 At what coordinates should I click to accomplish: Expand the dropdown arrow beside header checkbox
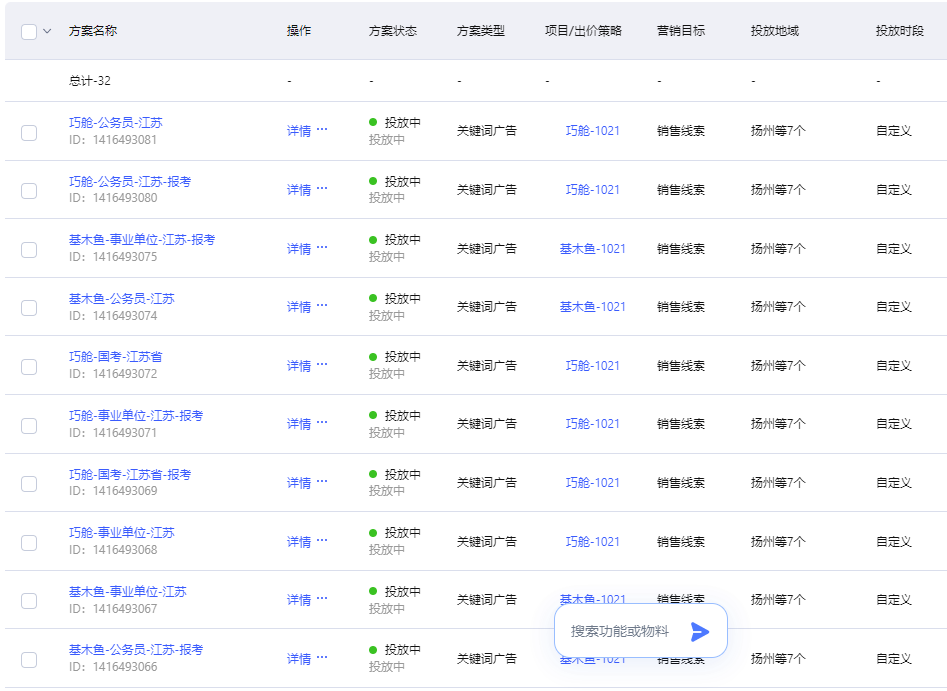pyautogui.click(x=47, y=31)
